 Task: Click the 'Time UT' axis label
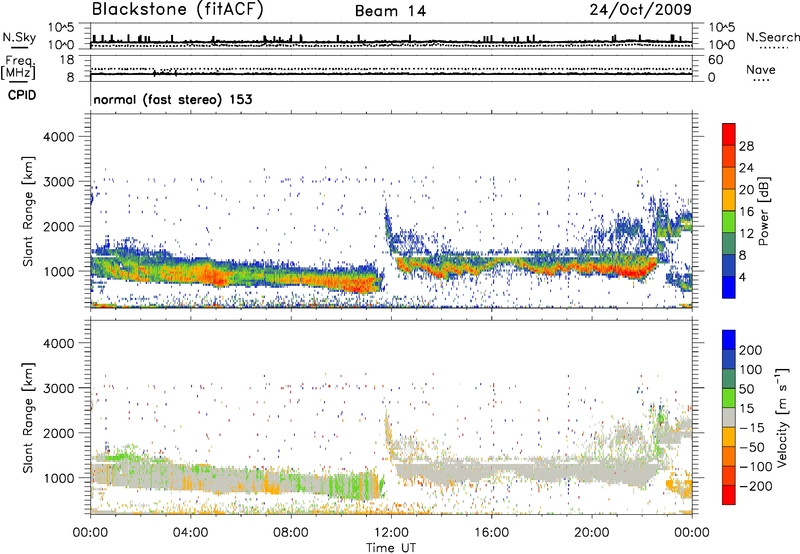pos(391,548)
